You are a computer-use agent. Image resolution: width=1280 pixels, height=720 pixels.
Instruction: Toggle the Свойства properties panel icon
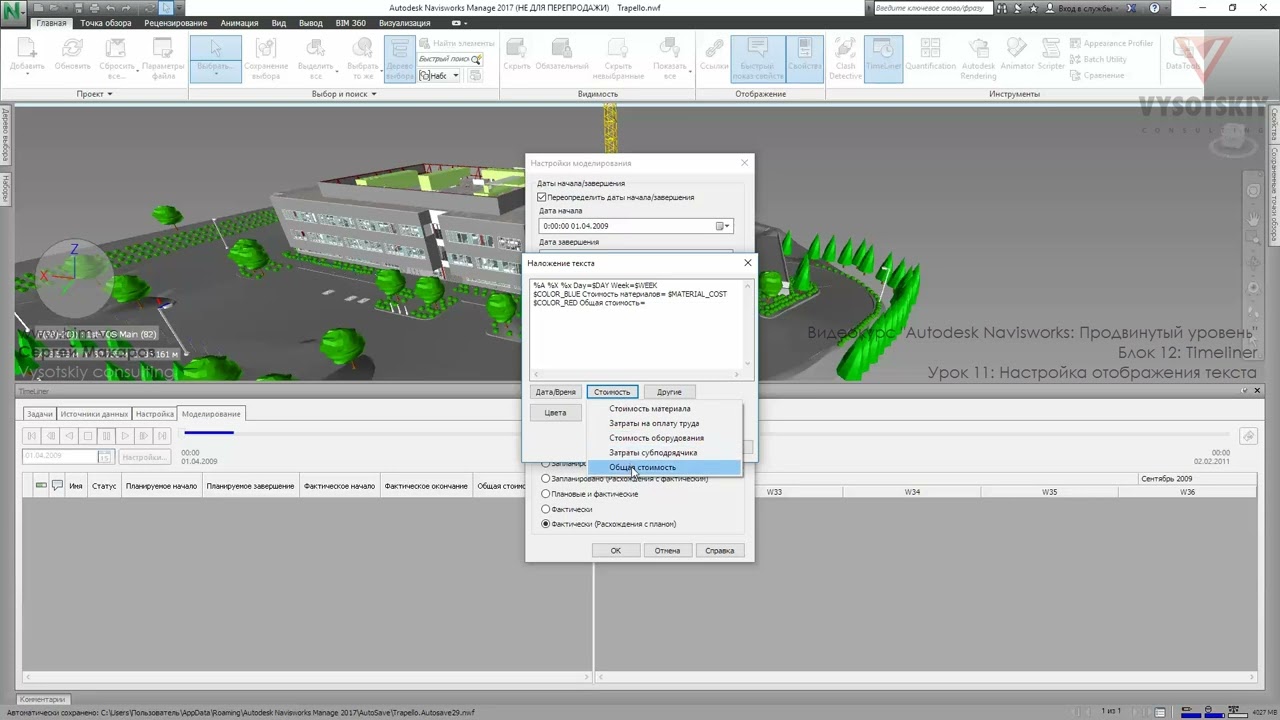(x=804, y=58)
